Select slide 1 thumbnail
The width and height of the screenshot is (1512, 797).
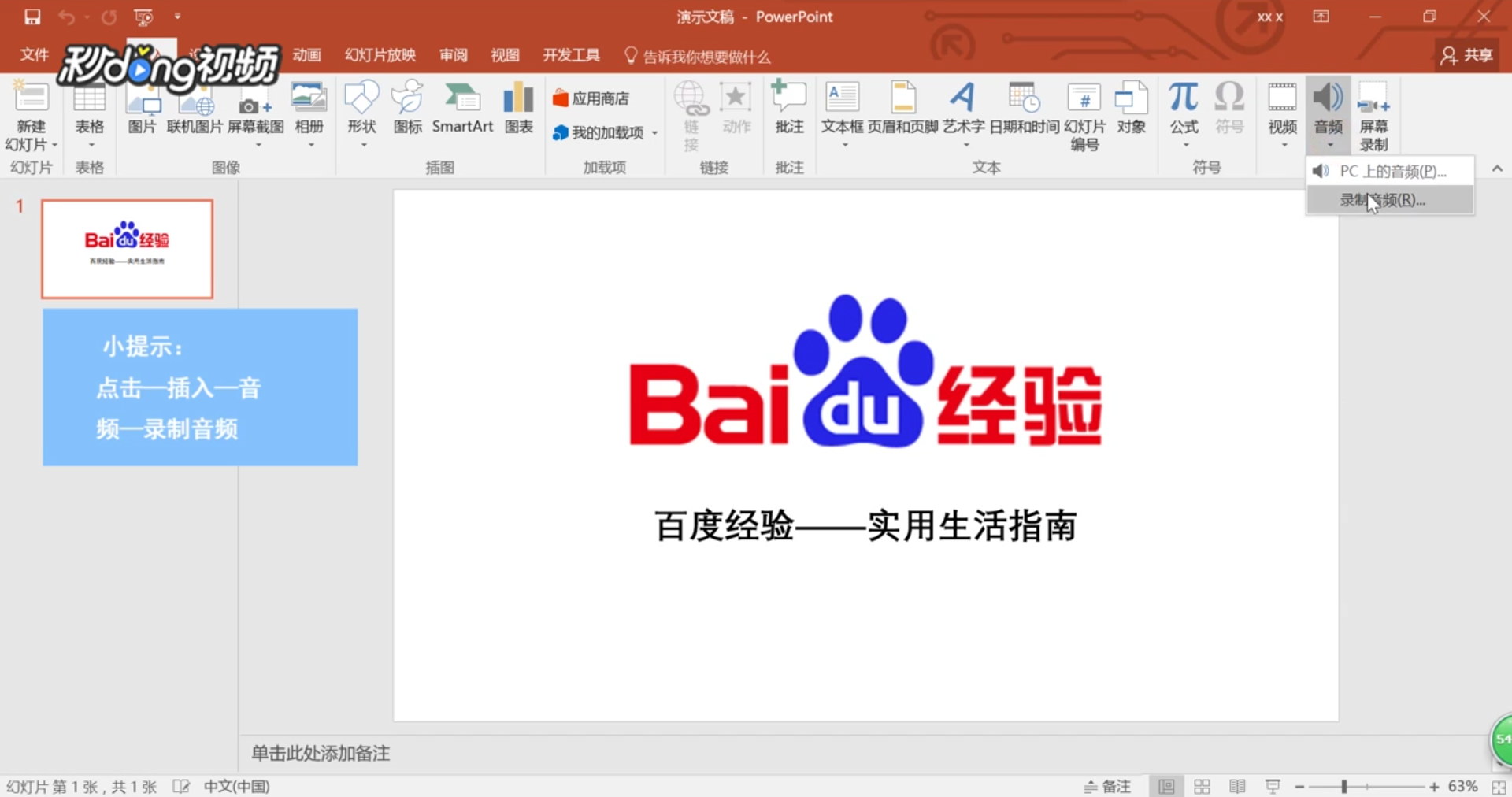coord(128,249)
